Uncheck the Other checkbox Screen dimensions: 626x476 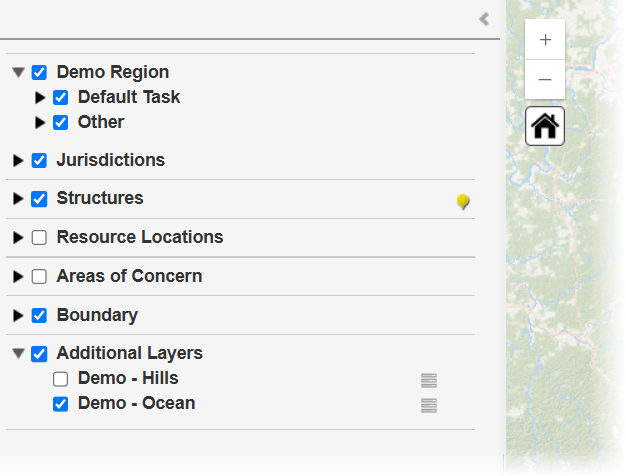pyautogui.click(x=60, y=123)
